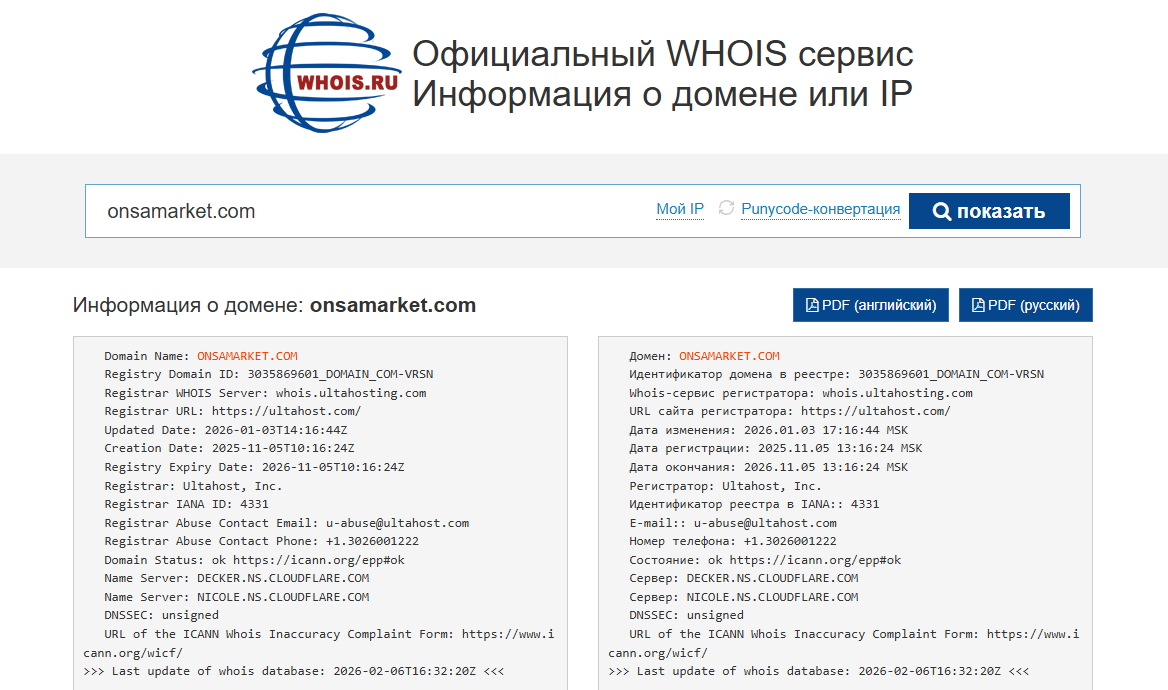
Task: Click Creation Date 2025-11-05T10:16:24Z line
Action: (x=229, y=449)
